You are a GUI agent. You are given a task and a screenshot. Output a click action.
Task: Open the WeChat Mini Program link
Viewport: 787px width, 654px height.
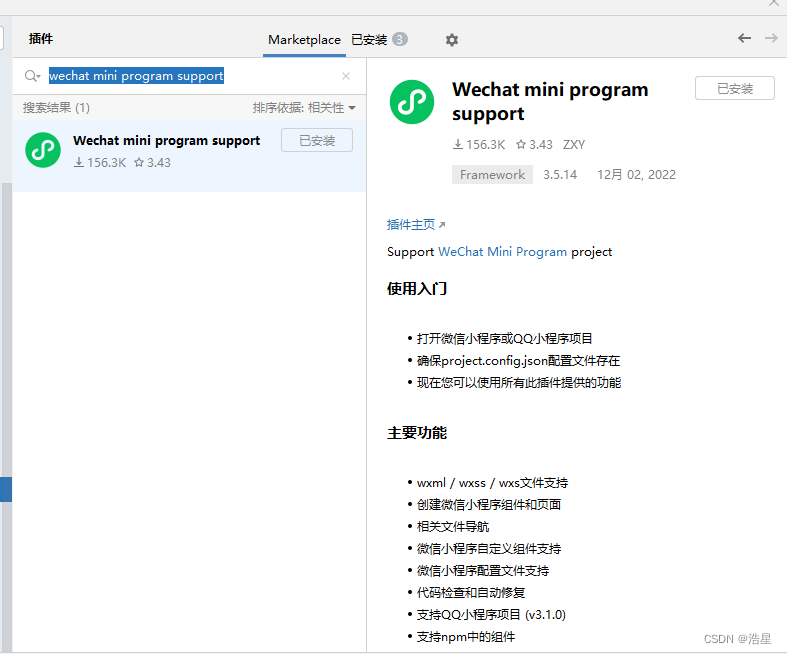click(x=502, y=251)
